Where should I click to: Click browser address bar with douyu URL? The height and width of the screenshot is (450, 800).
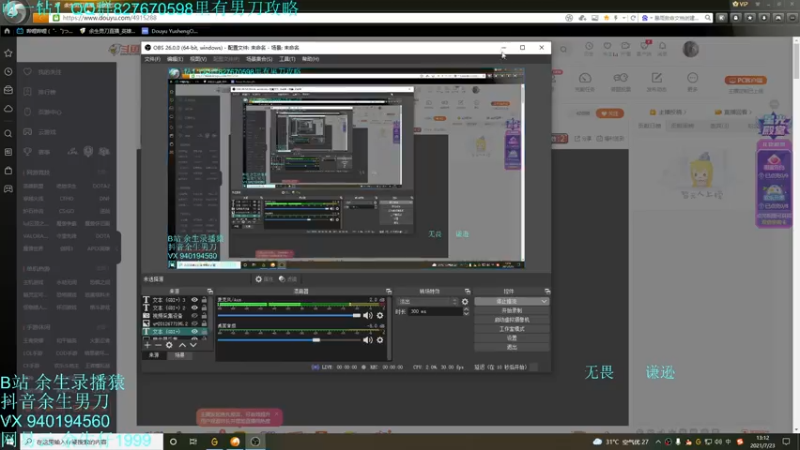pyautogui.click(x=306, y=18)
